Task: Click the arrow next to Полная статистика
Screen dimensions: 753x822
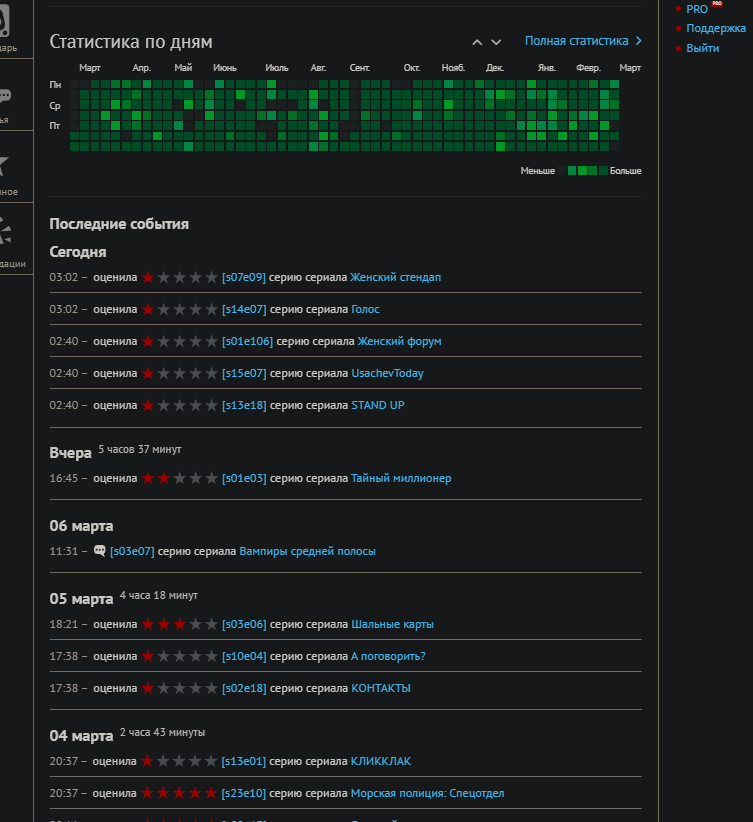Action: pos(639,41)
